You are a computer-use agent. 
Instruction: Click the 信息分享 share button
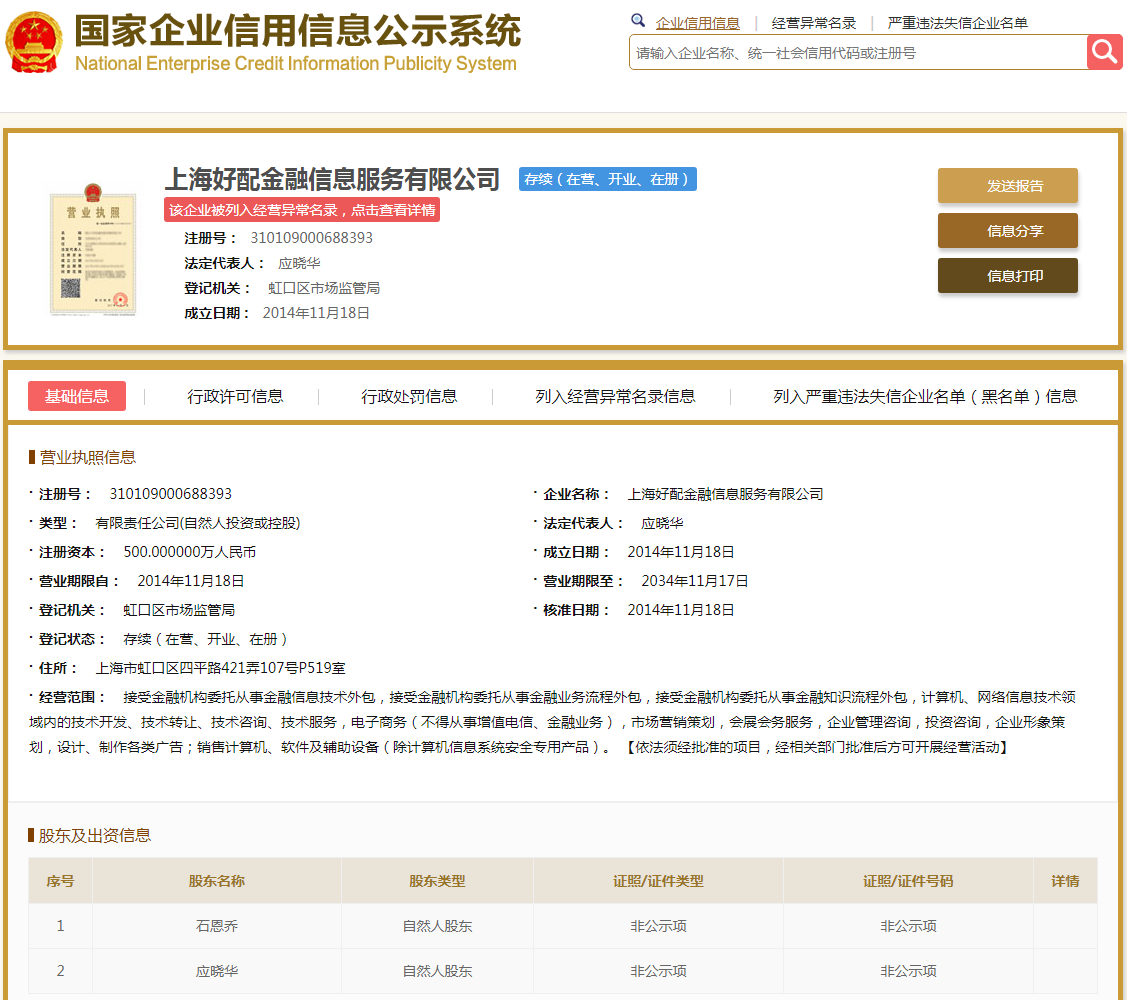click(x=1007, y=231)
